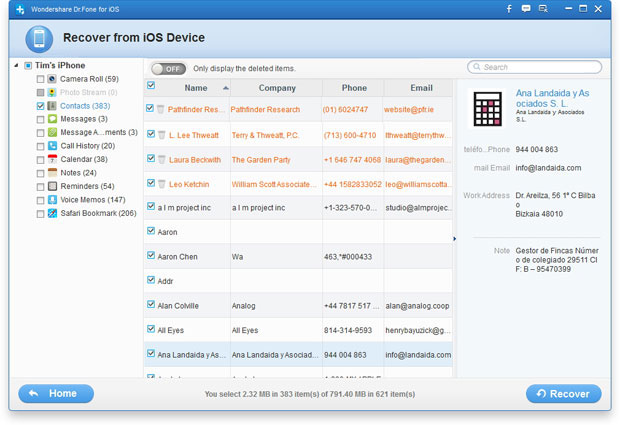Uncheck the select-all contacts header checkbox
Screen dimensions: 620x425
point(151,85)
